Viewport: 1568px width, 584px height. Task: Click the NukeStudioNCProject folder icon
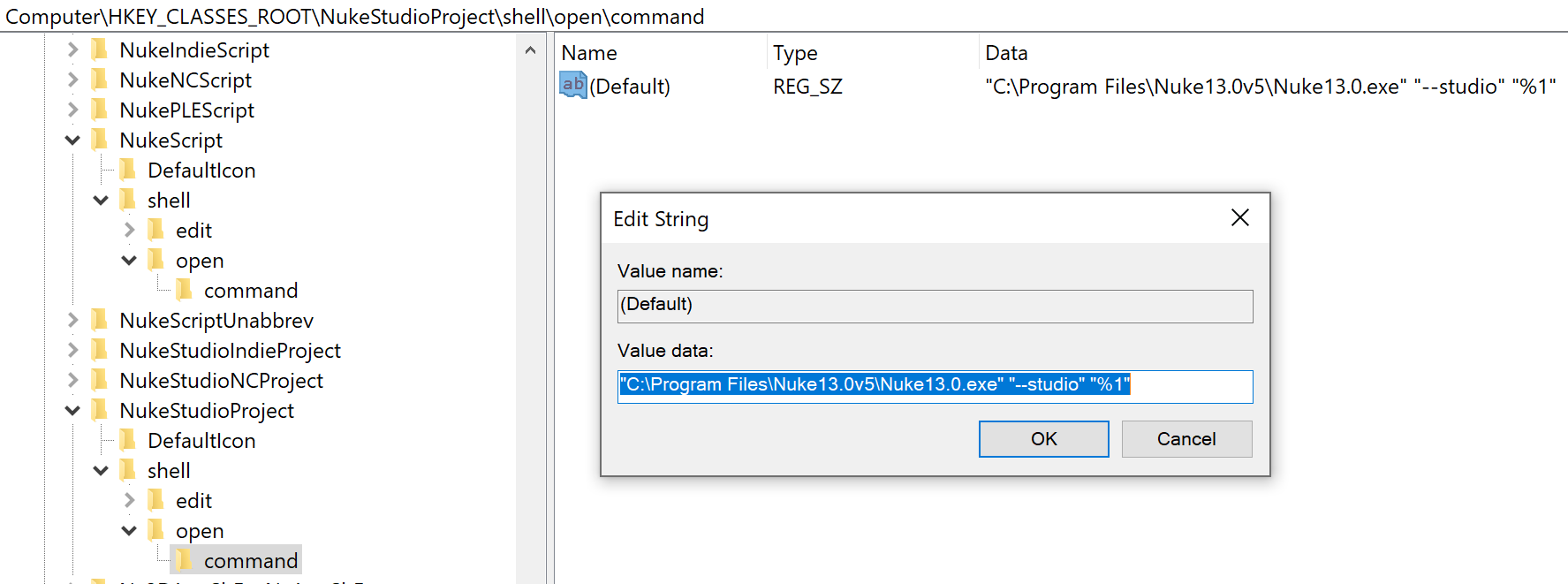(100, 380)
